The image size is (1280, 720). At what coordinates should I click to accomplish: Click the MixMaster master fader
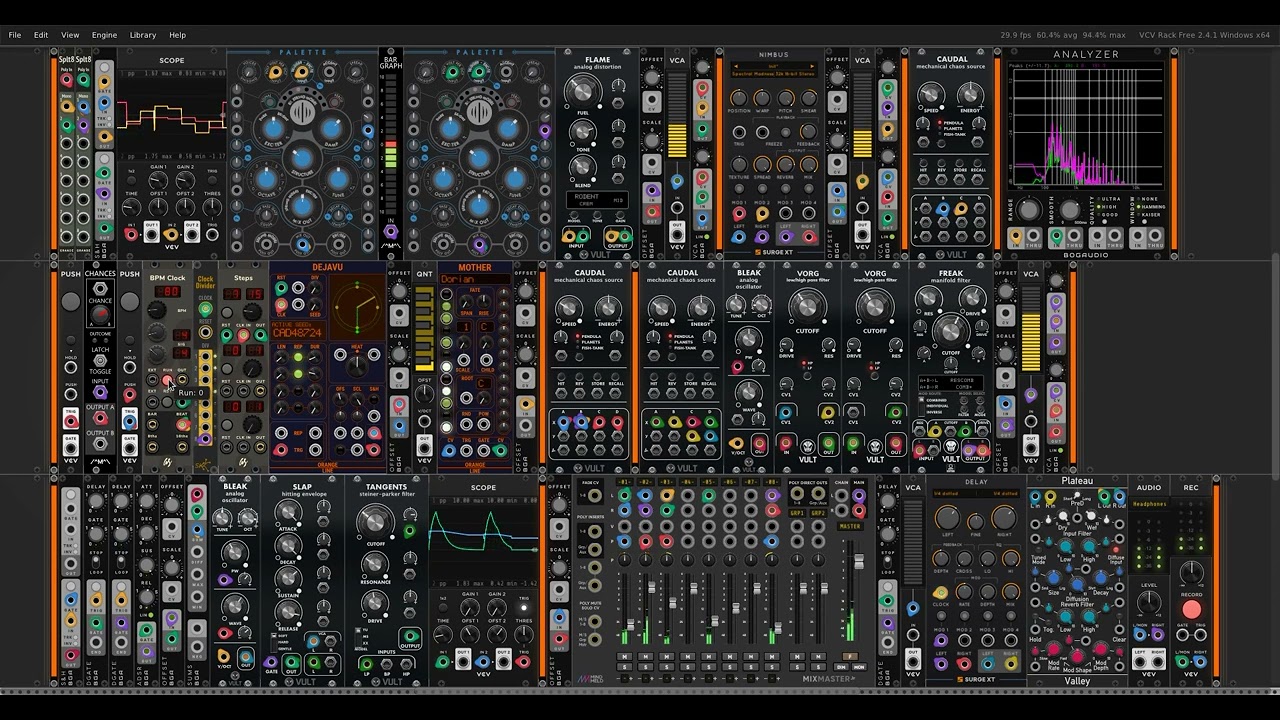858,563
